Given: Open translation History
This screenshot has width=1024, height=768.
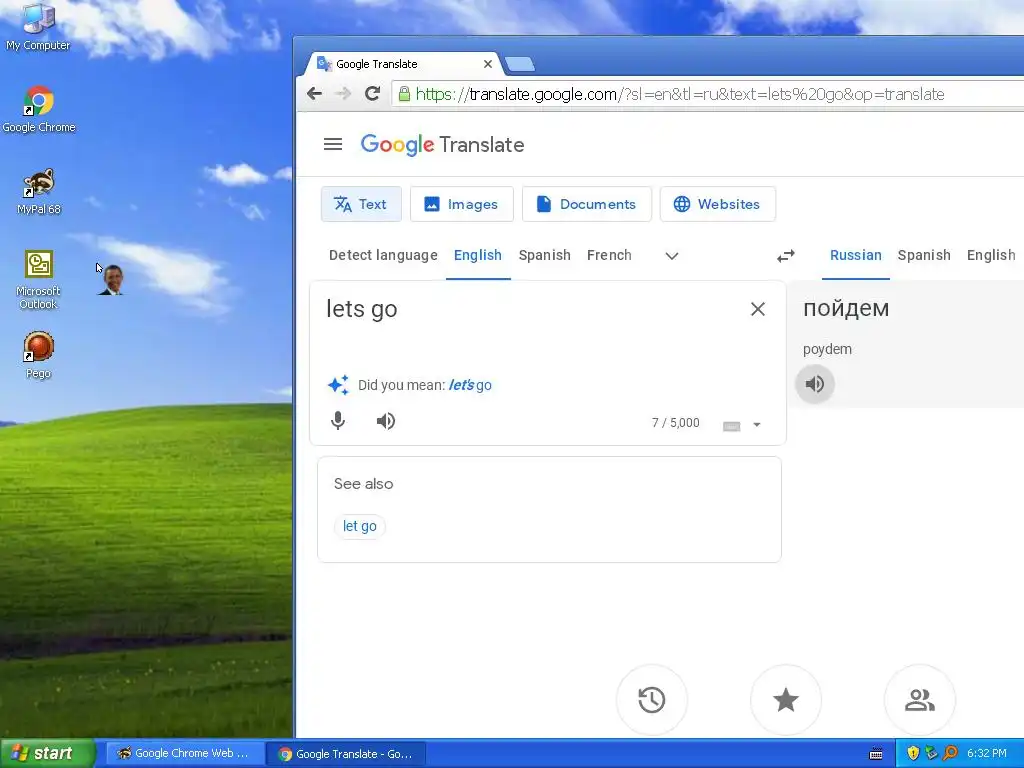Looking at the screenshot, I should (x=652, y=700).
